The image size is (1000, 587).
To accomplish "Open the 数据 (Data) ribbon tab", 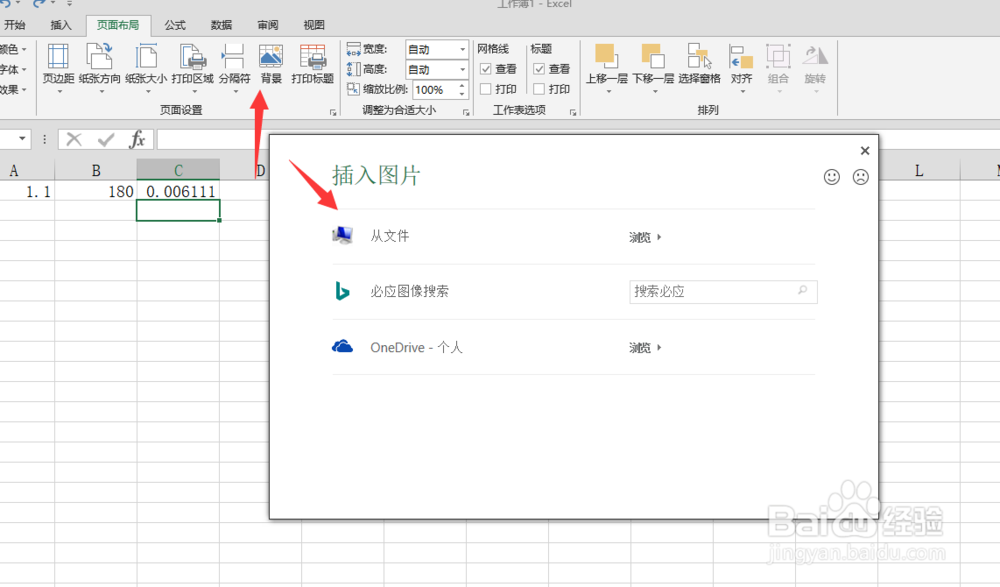I will (220, 25).
